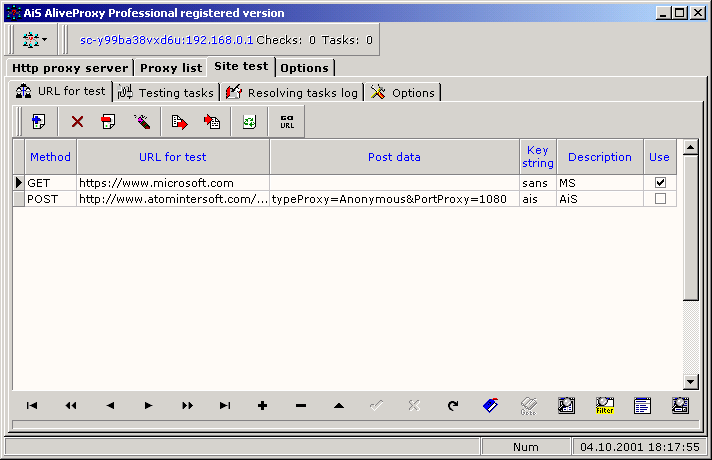Click the POST method cell

51,198
